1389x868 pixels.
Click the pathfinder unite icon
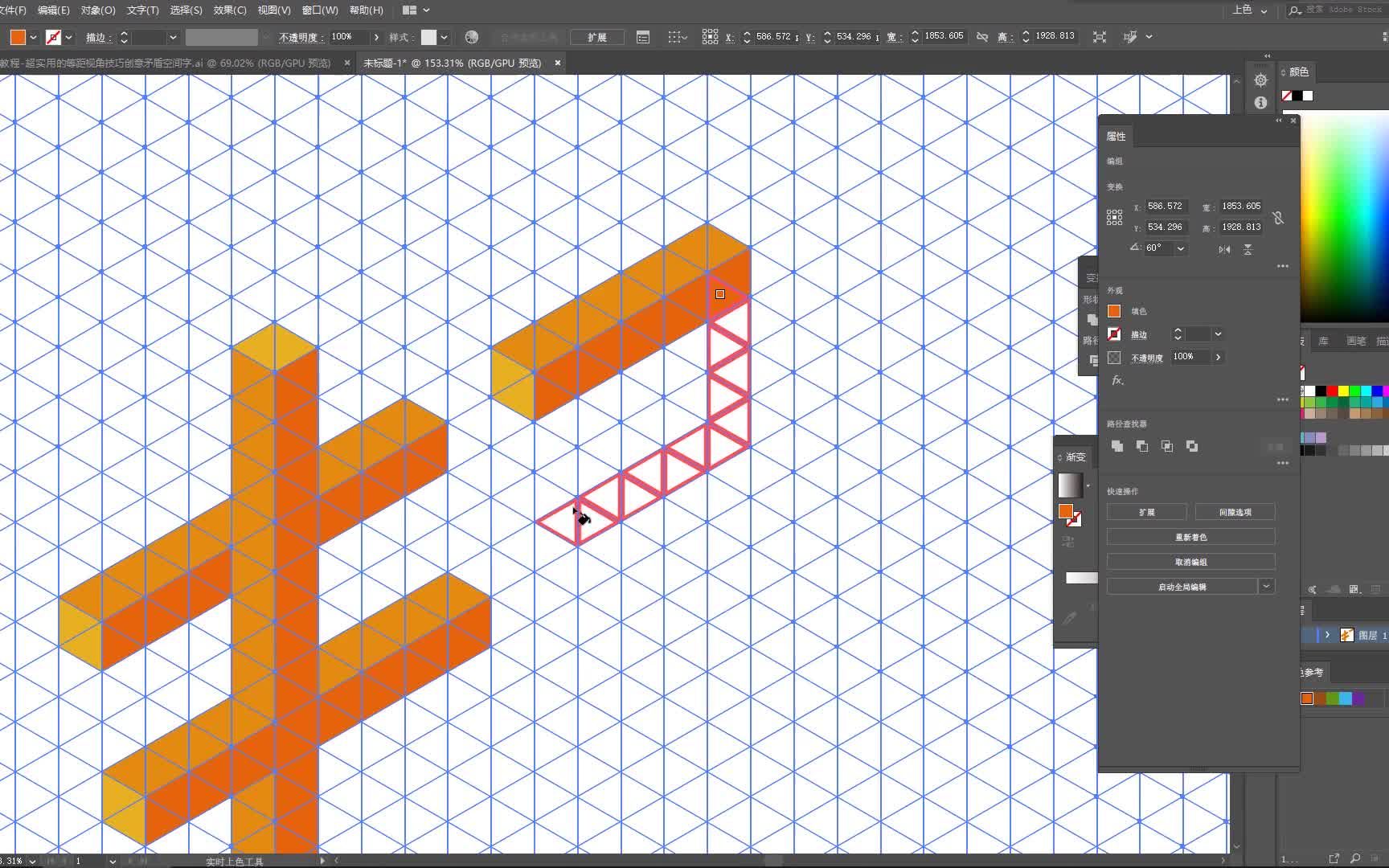(x=1117, y=446)
